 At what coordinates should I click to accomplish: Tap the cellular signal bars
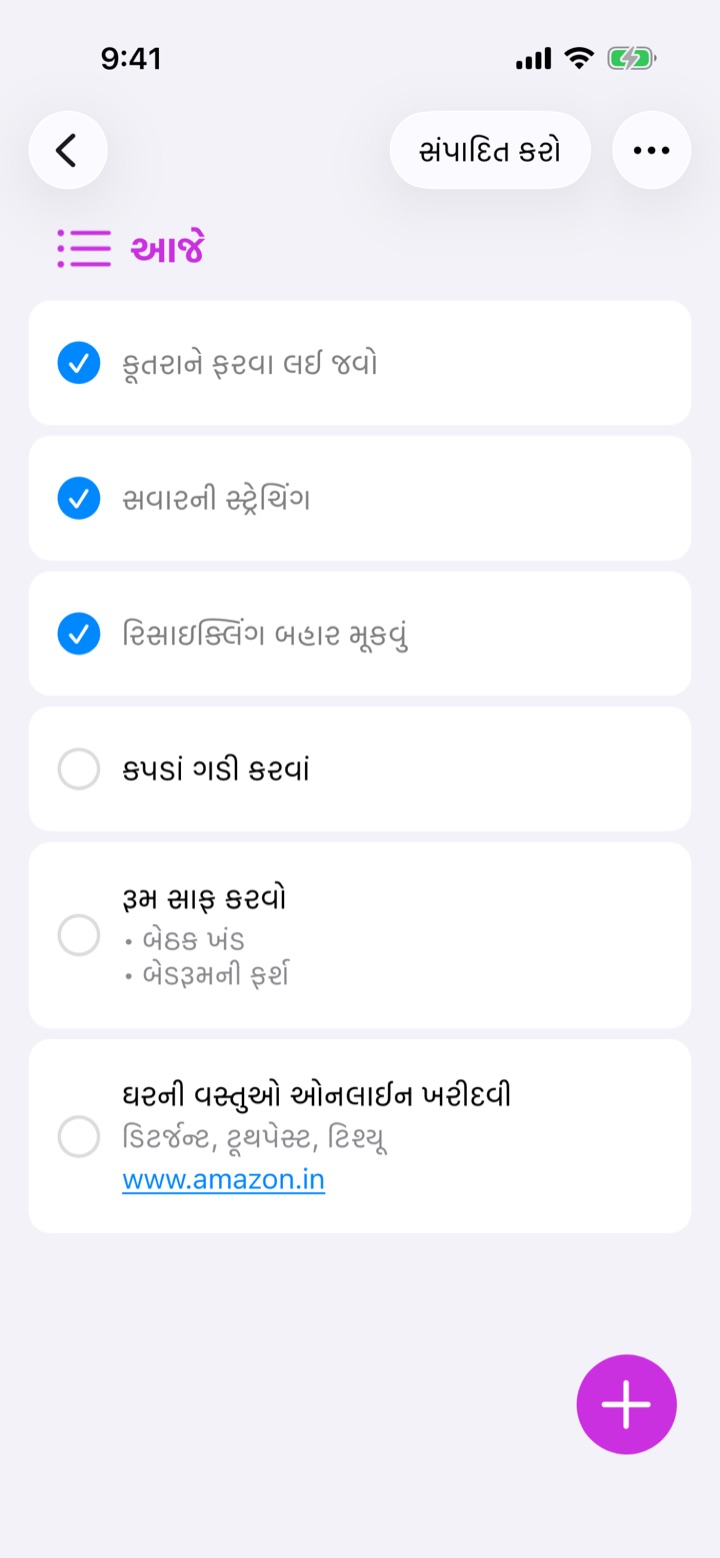[533, 59]
